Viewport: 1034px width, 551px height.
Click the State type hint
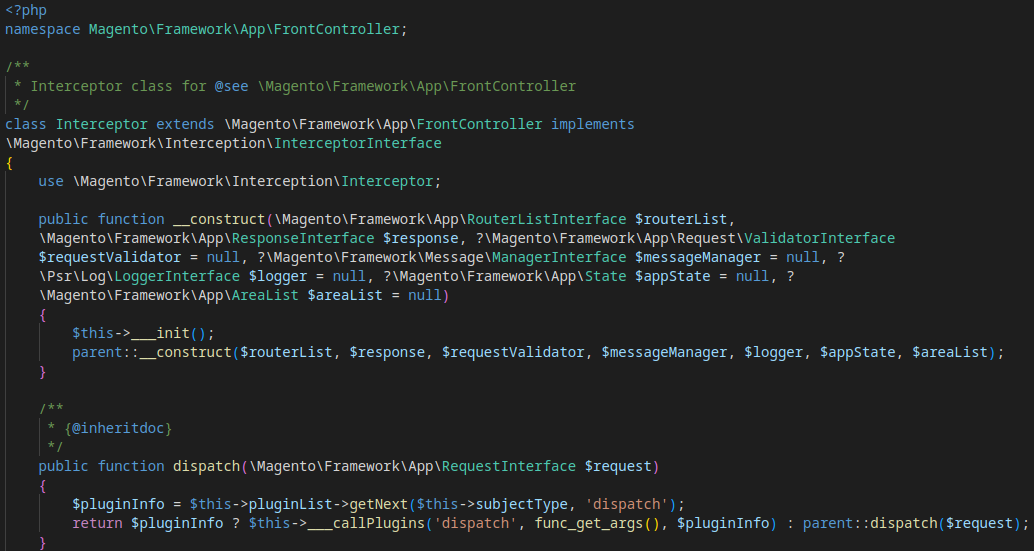click(605, 276)
